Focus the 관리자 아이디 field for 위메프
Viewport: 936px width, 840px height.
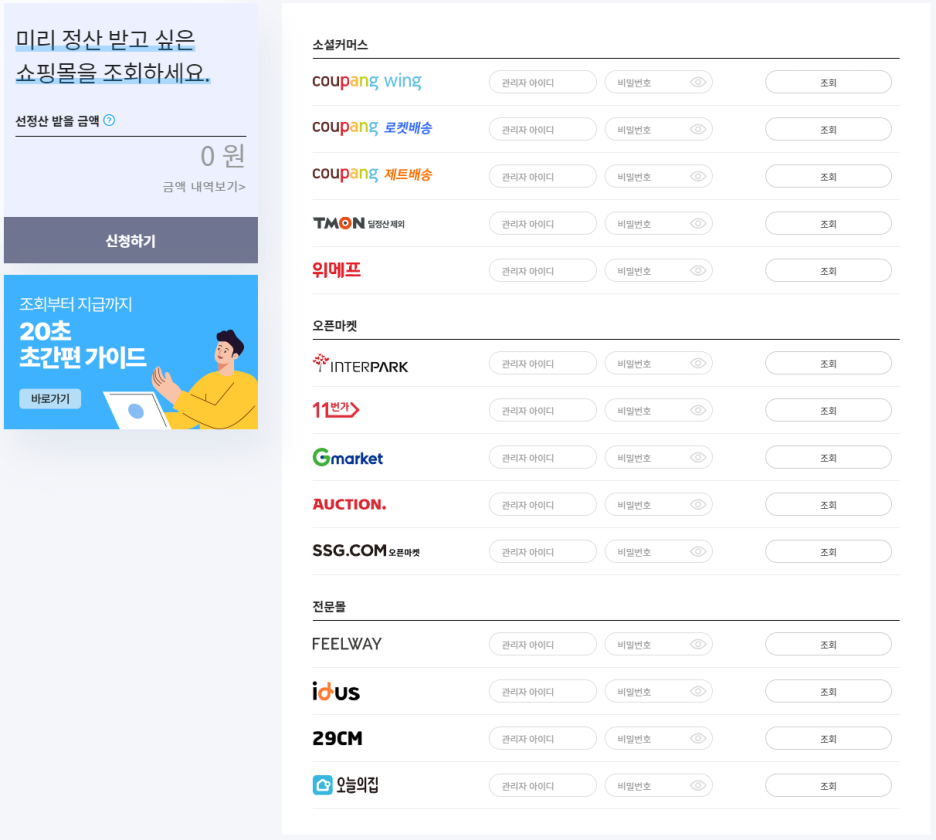pyautogui.click(x=543, y=271)
